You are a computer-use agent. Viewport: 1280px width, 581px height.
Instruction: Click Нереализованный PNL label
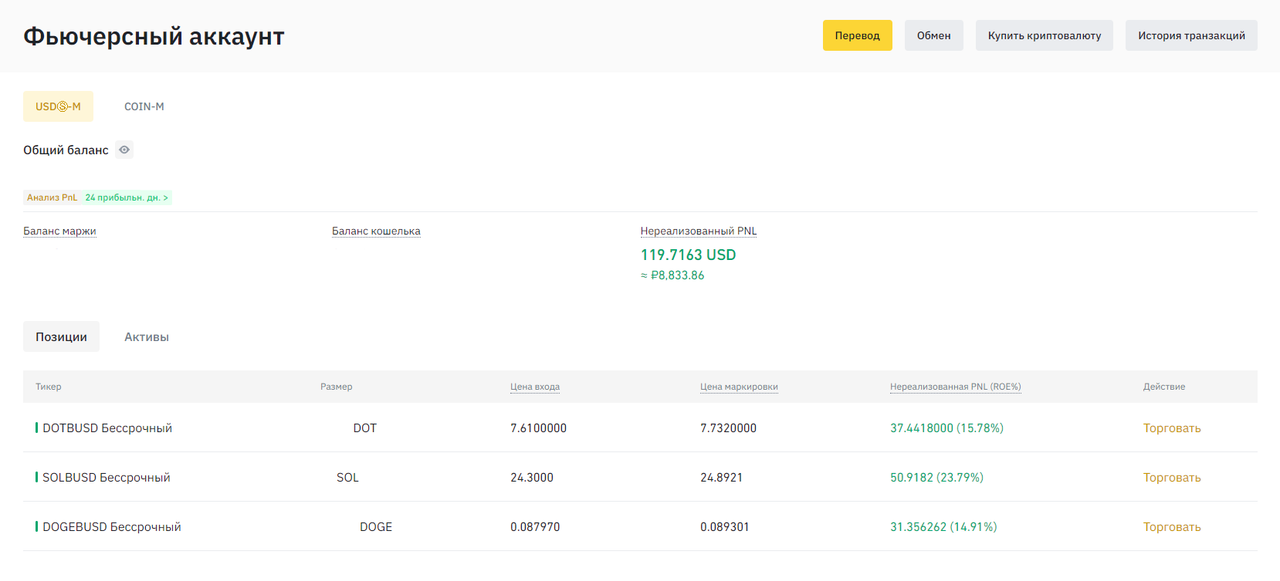point(699,231)
